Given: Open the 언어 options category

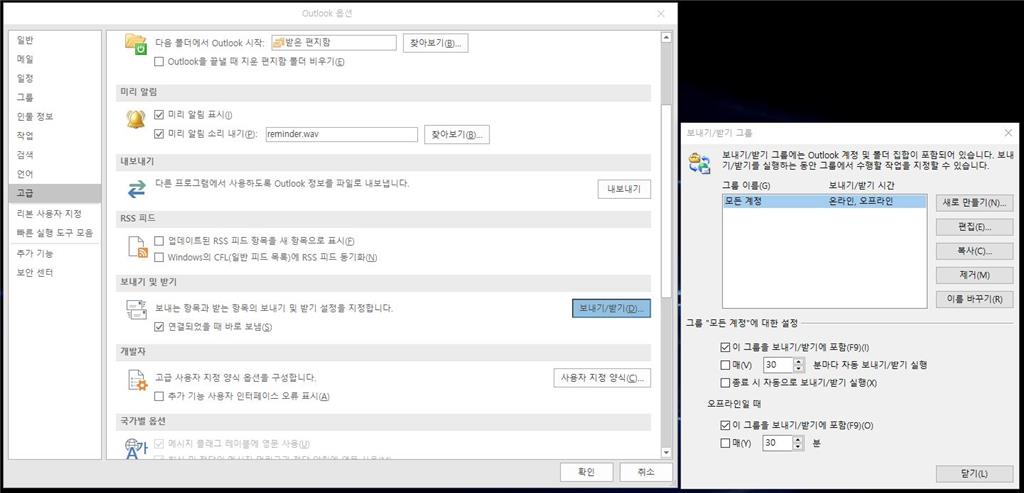Looking at the screenshot, I should coord(55,174).
